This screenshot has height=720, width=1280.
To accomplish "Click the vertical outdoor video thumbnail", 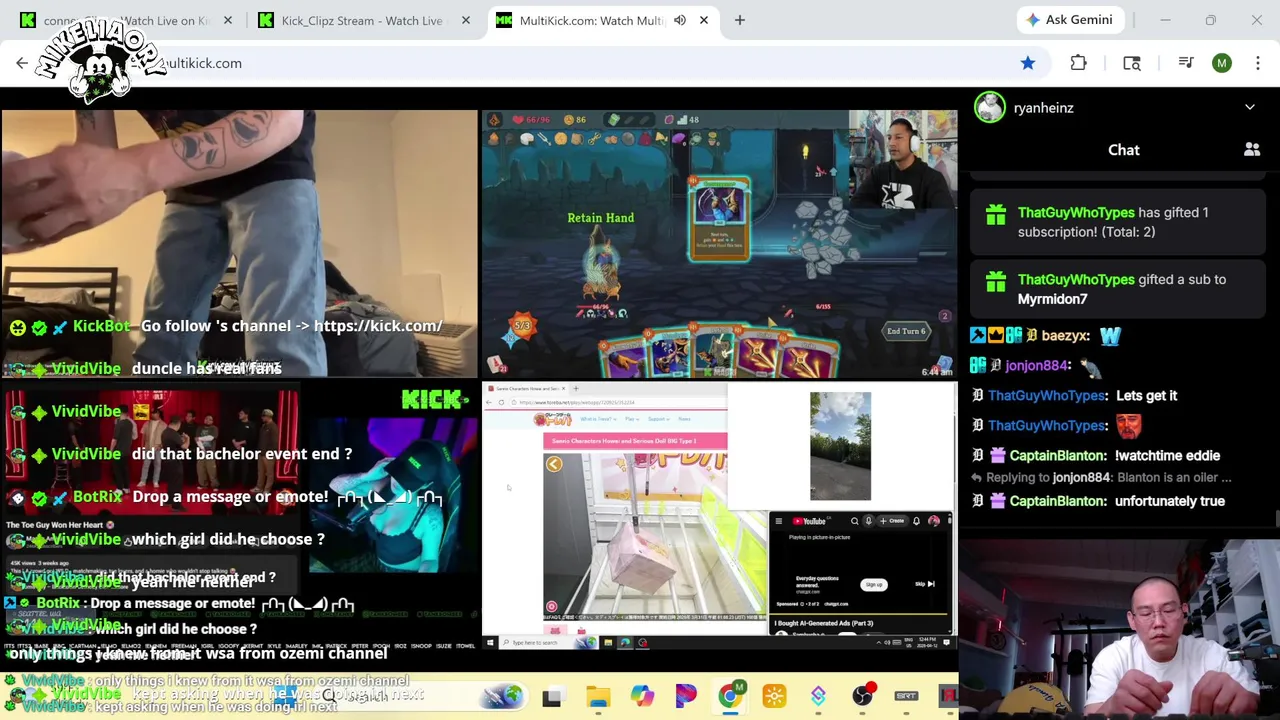I will coord(840,446).
